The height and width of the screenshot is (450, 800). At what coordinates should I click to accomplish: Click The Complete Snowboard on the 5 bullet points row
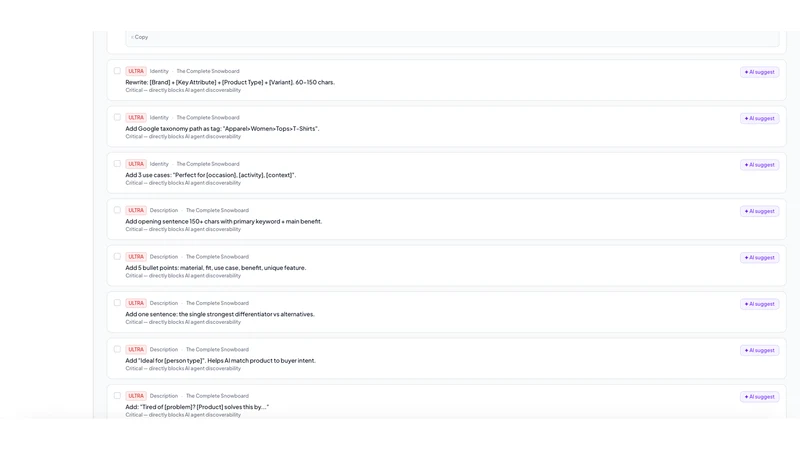click(x=217, y=257)
